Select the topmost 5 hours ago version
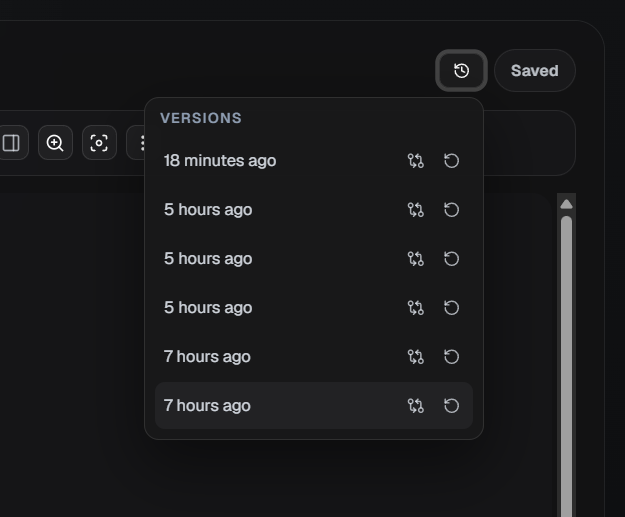The image size is (625, 517). point(314,210)
